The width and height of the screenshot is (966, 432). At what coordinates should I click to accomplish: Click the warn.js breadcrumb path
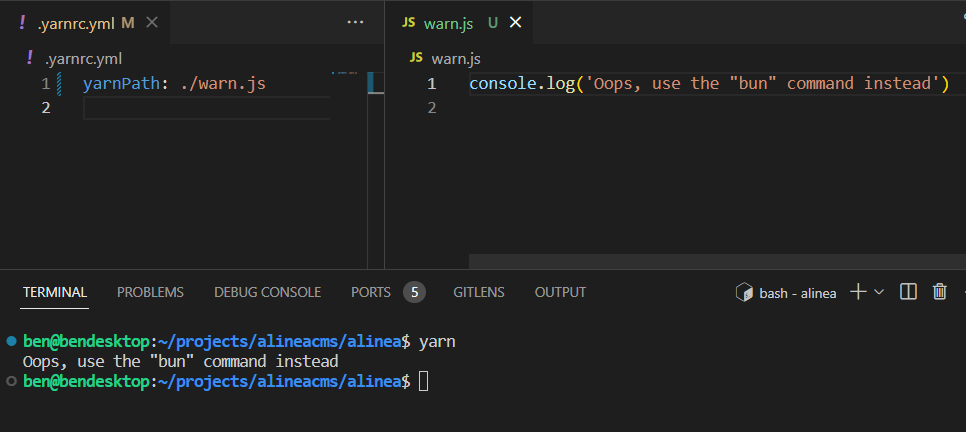click(456, 59)
